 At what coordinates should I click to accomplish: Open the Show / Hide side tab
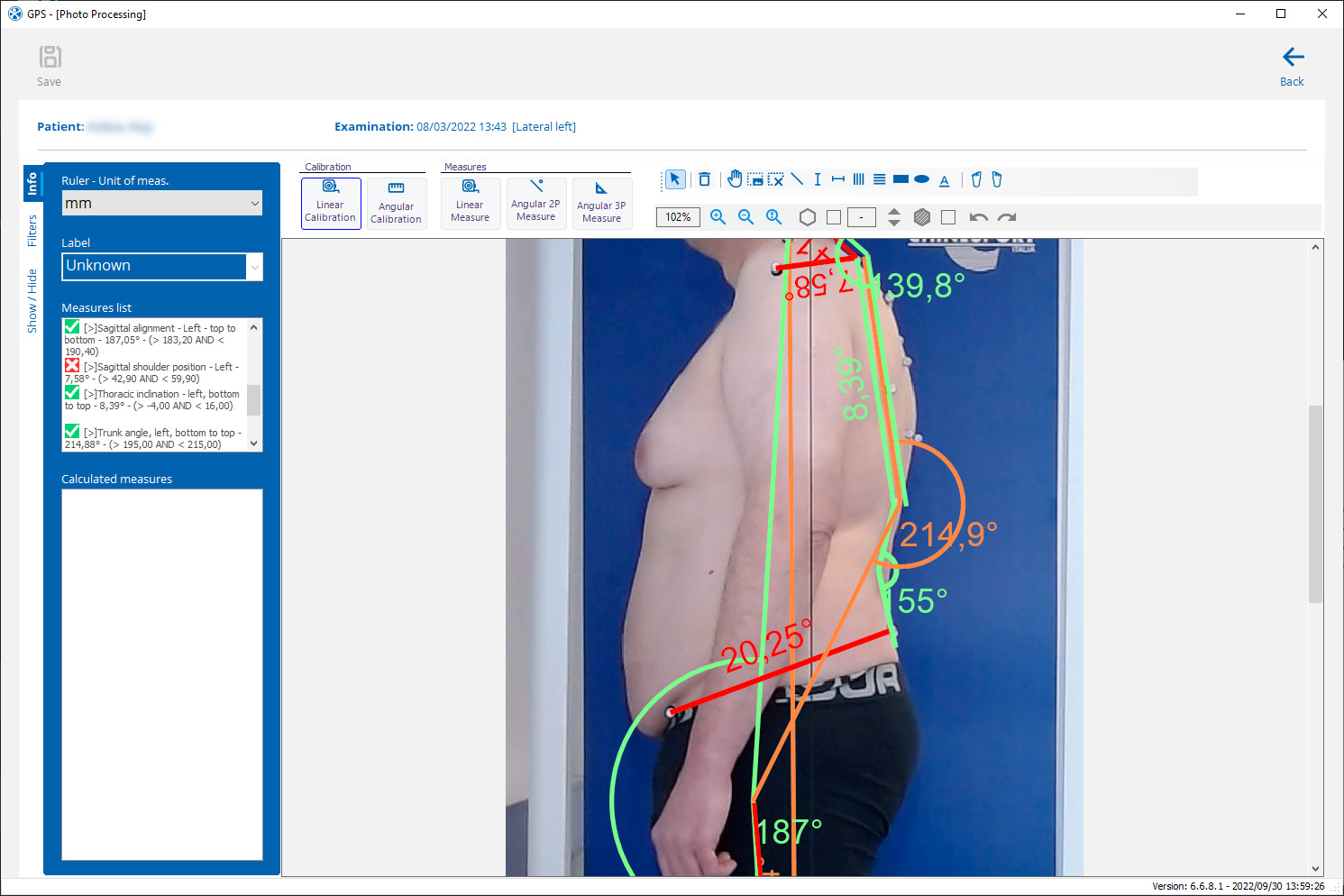(x=32, y=301)
